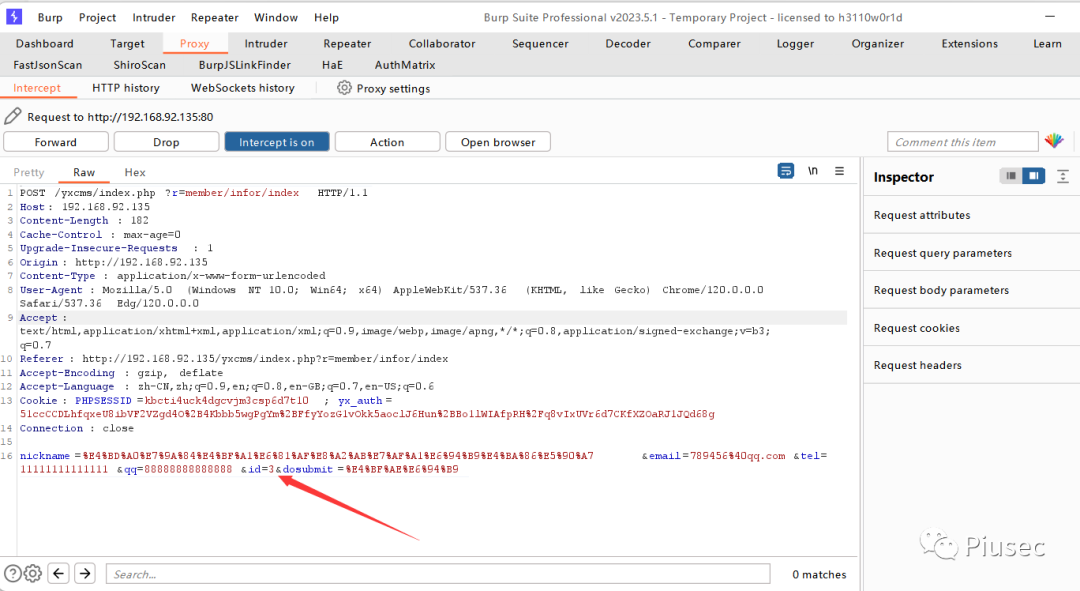
Task: Click the Comment this item field
Action: pos(962,142)
